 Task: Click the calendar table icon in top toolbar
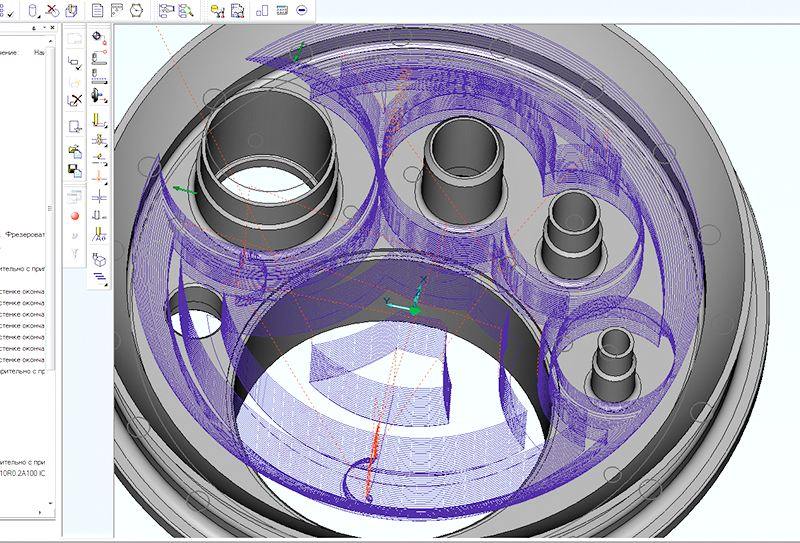coord(282,11)
